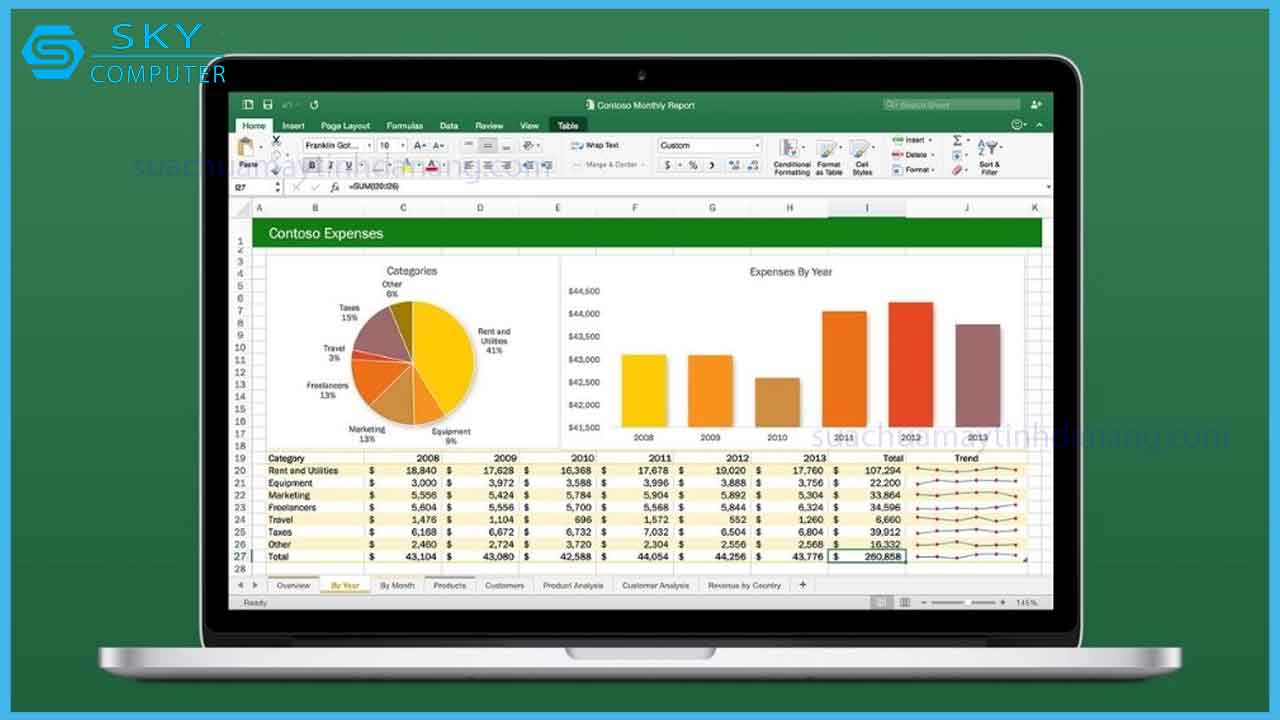Open the Customer Analysis sheet tab
Viewport: 1280px width, 720px height.
tap(655, 585)
